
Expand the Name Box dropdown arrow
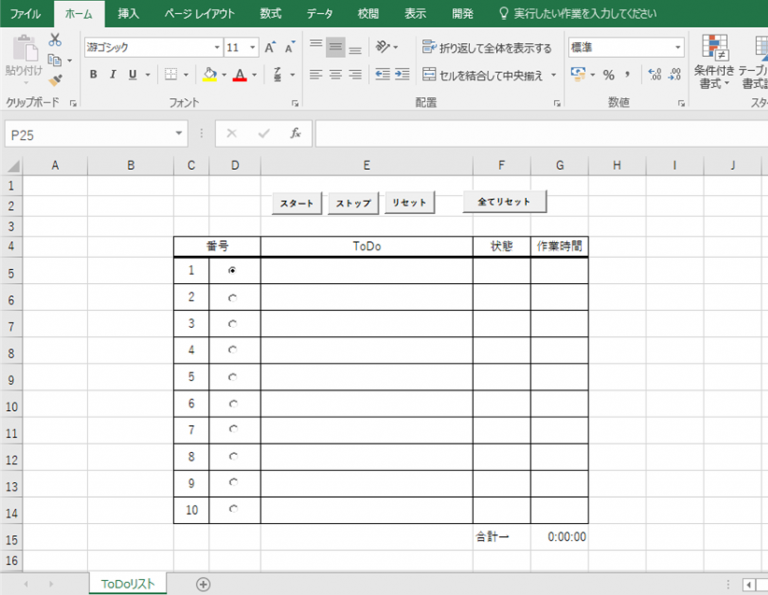(x=179, y=133)
